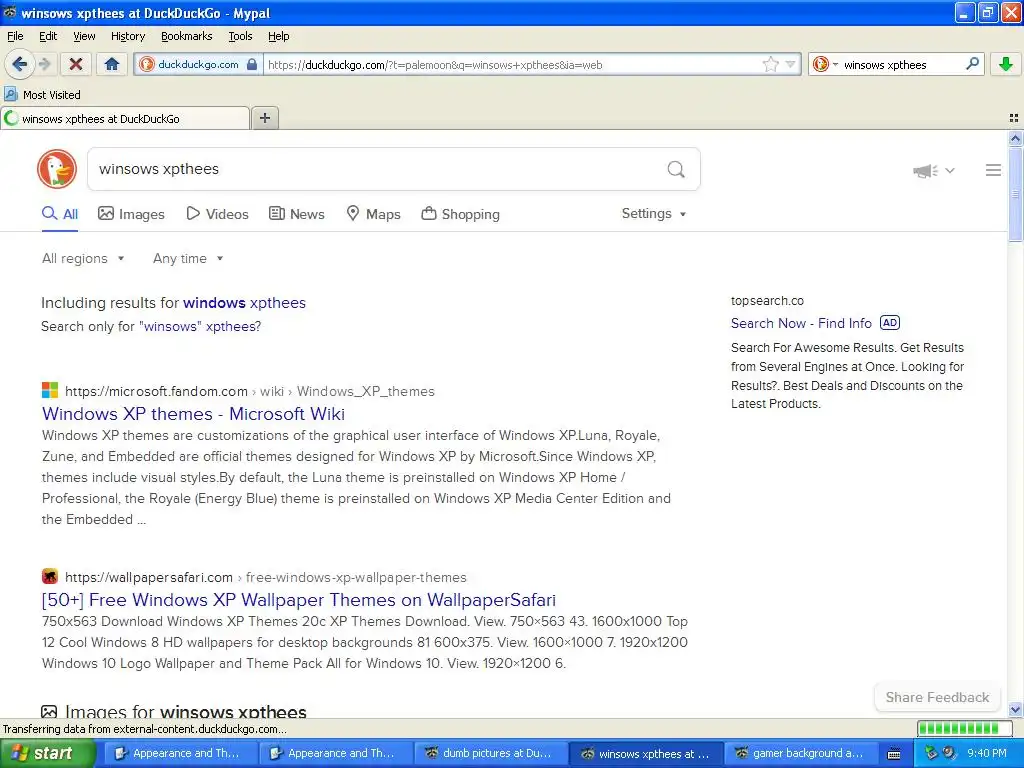1024x768 pixels.
Task: Click the keyboard icon on the taskbar
Action: pos(894,754)
